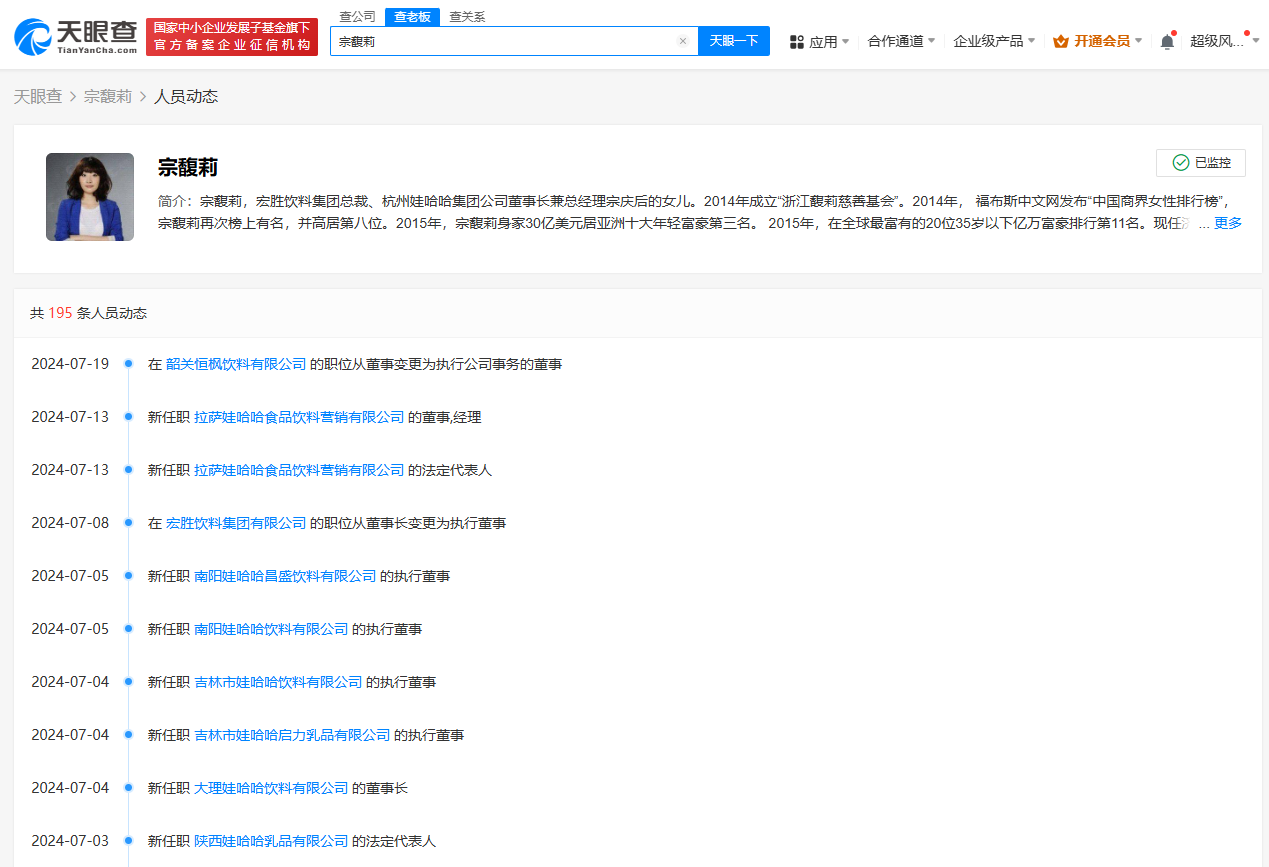
Task: Switch to the 查关系 search tab
Action: click(x=465, y=16)
